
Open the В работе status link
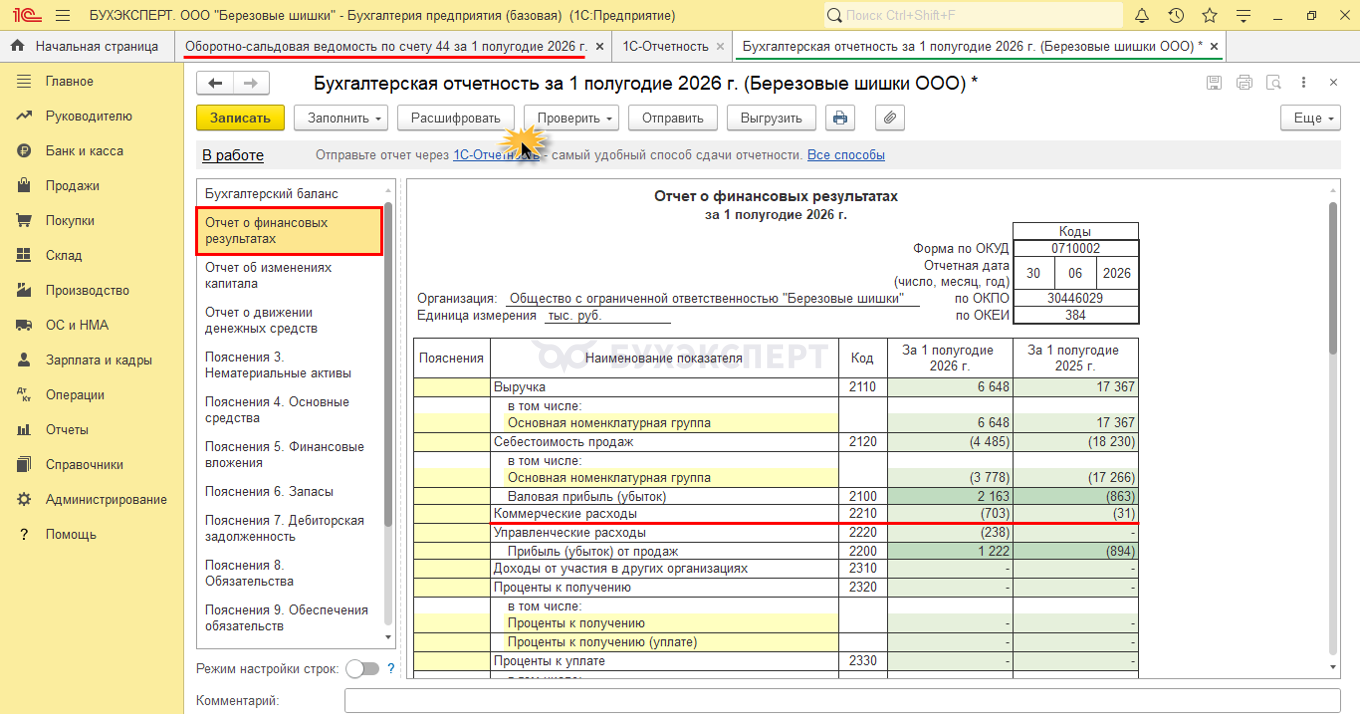click(233, 155)
